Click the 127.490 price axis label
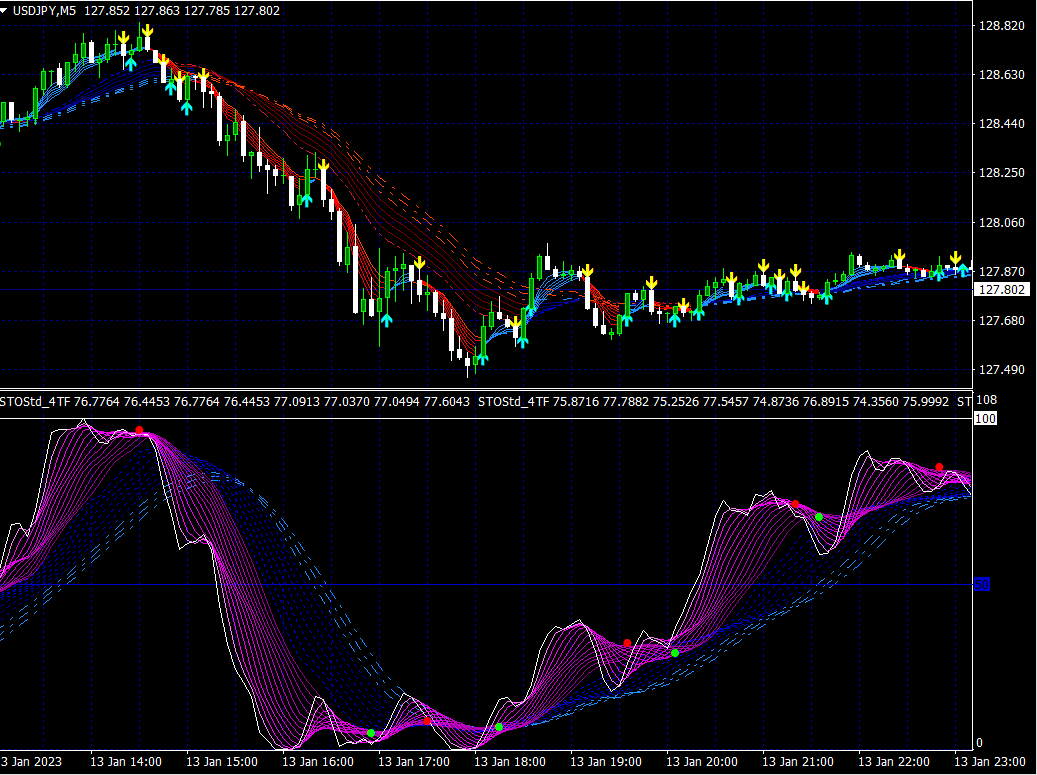Screen dimensions: 1037x775 (x=1001, y=370)
